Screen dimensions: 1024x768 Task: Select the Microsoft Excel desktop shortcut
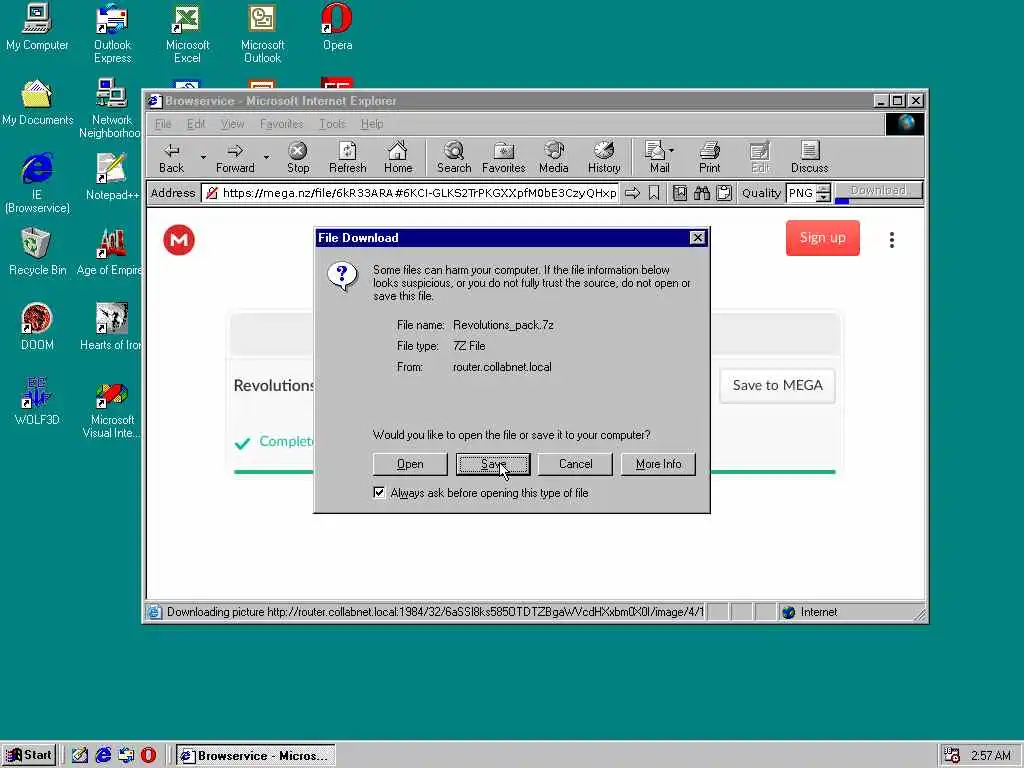187,34
